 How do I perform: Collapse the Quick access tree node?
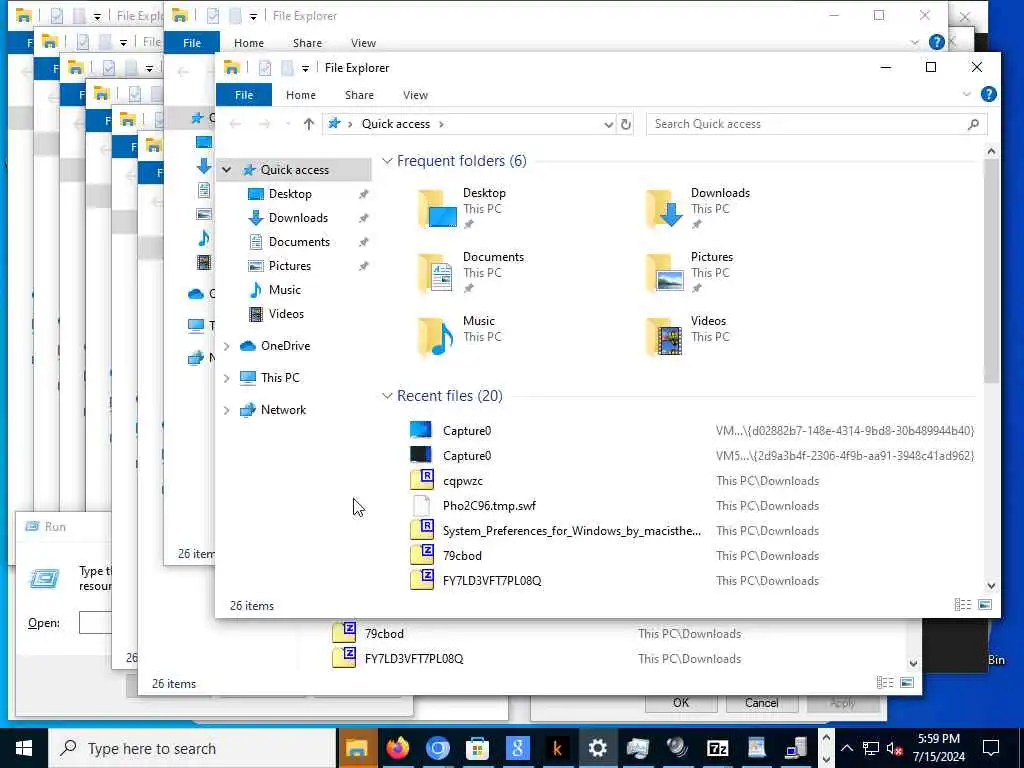pyautogui.click(x=227, y=170)
